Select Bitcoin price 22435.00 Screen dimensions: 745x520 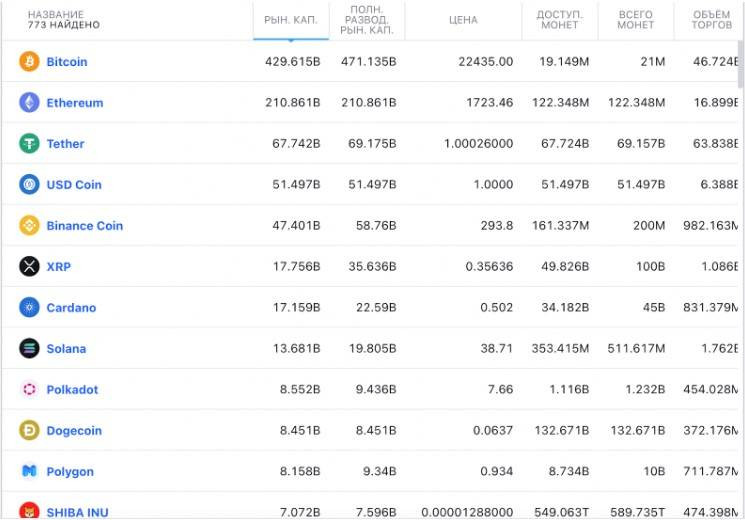pyautogui.click(x=486, y=62)
